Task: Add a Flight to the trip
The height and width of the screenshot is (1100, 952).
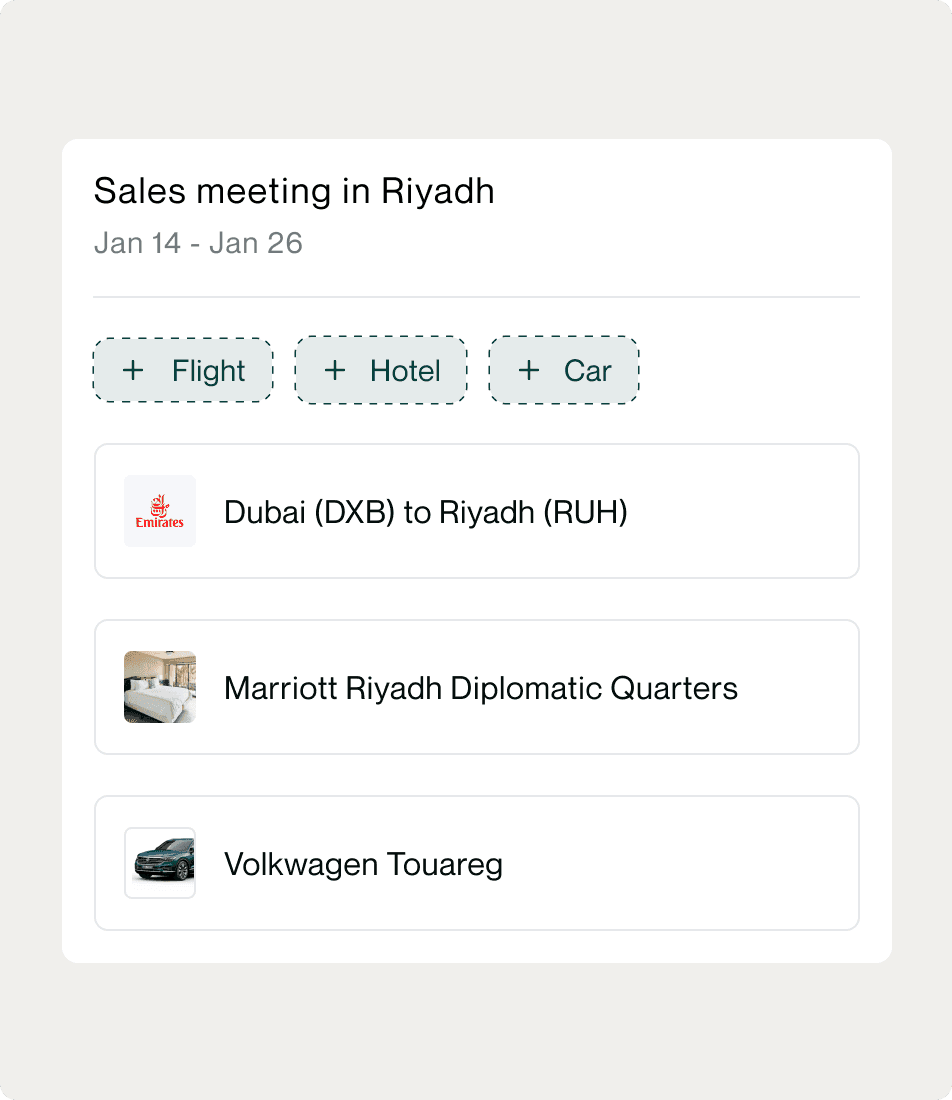Action: pos(183,370)
